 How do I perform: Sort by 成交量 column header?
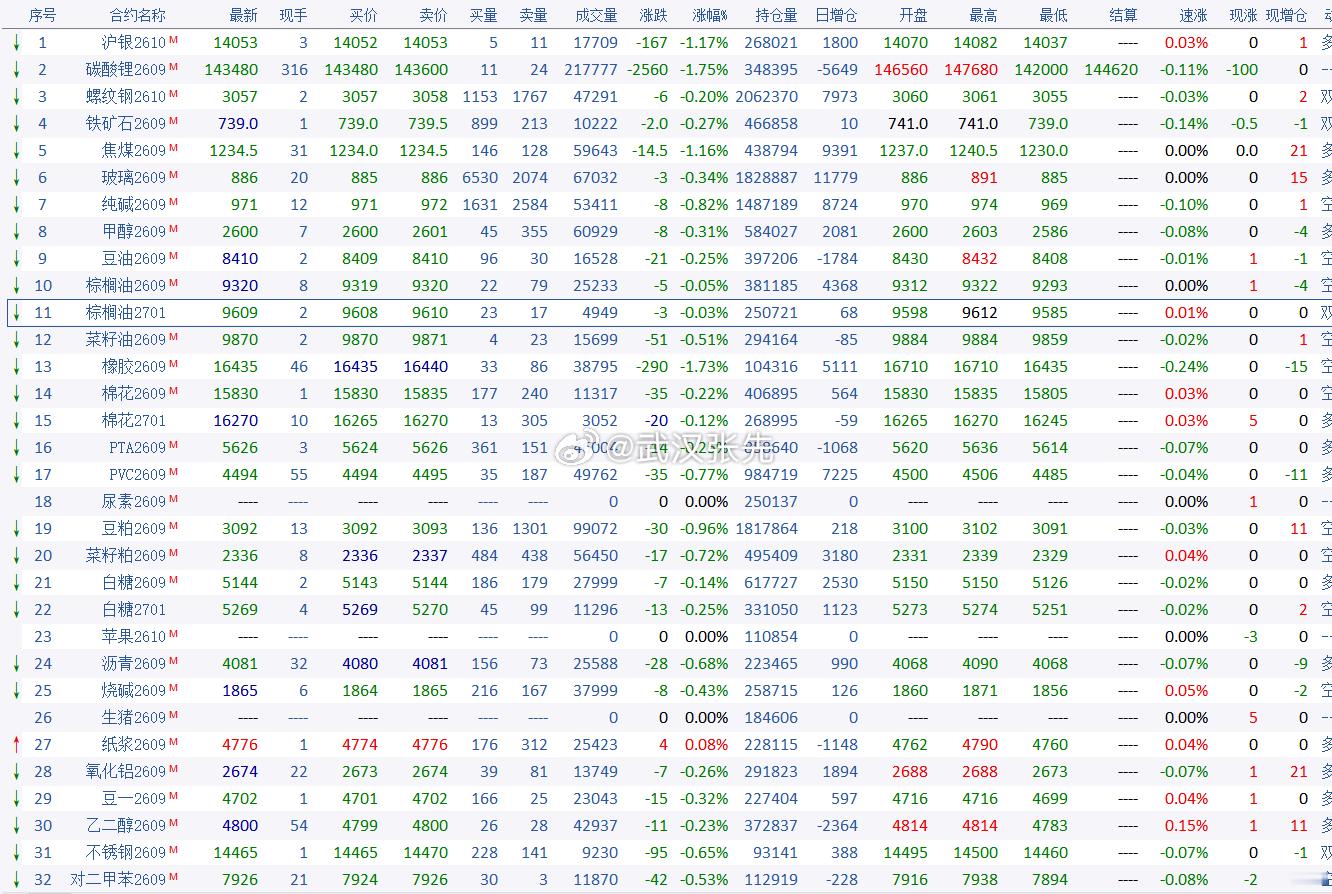pos(596,15)
